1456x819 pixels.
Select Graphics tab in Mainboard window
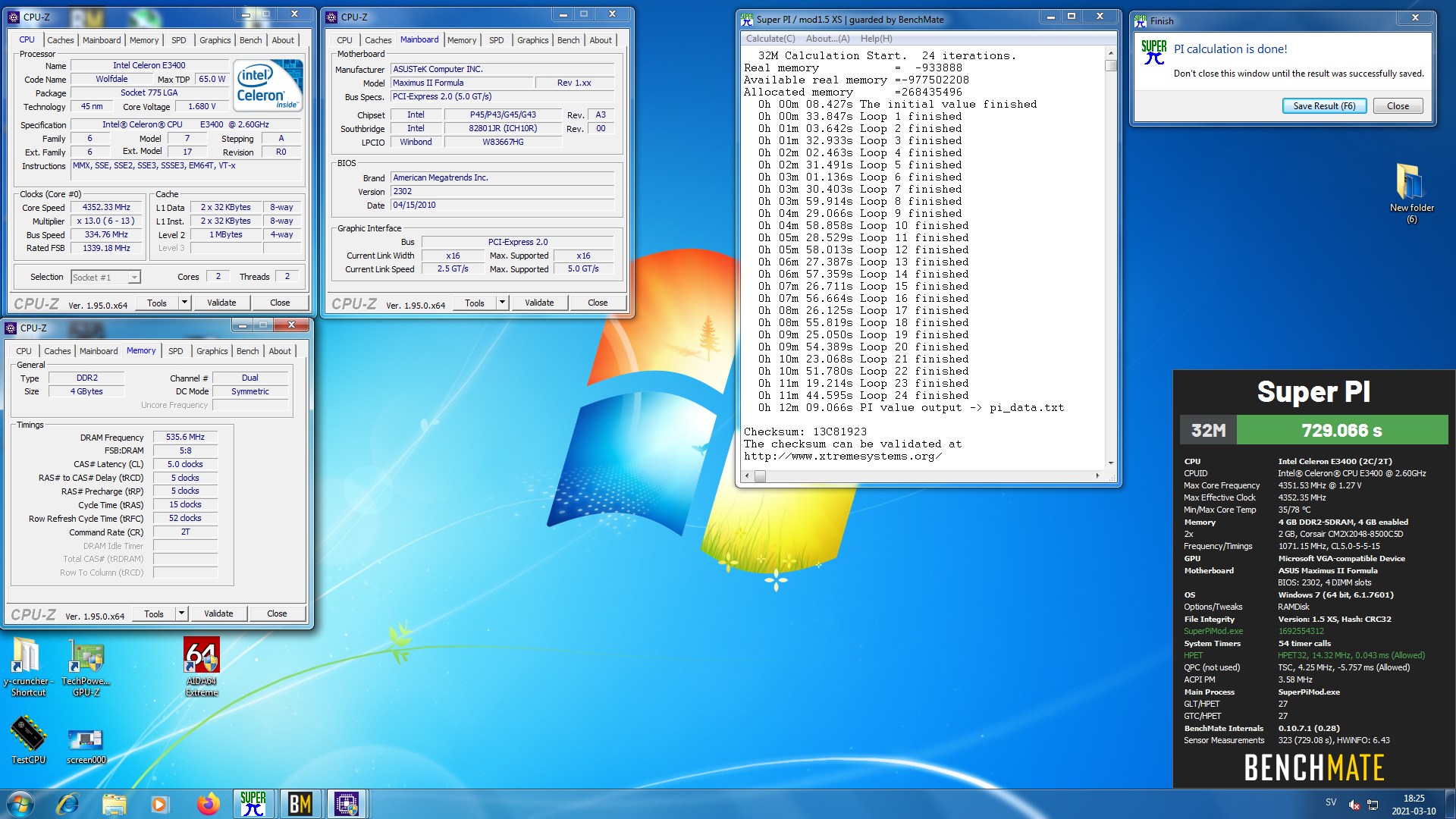(x=532, y=40)
